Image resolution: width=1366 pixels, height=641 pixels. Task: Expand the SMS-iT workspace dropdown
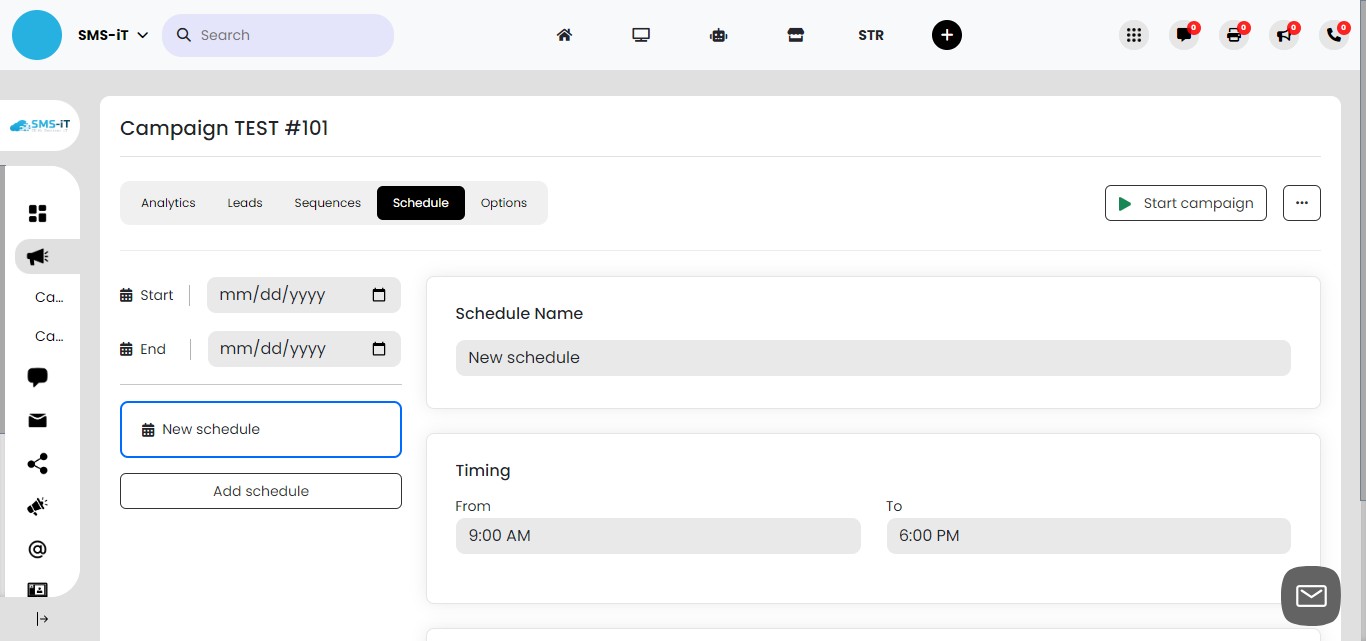tap(113, 34)
